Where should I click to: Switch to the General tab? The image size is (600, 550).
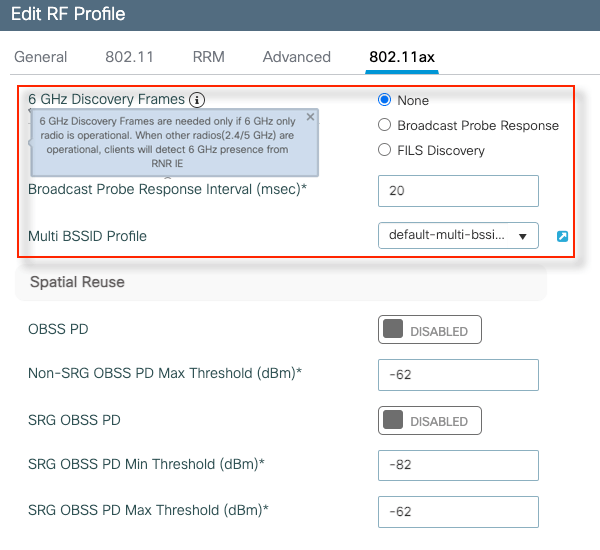[41, 57]
